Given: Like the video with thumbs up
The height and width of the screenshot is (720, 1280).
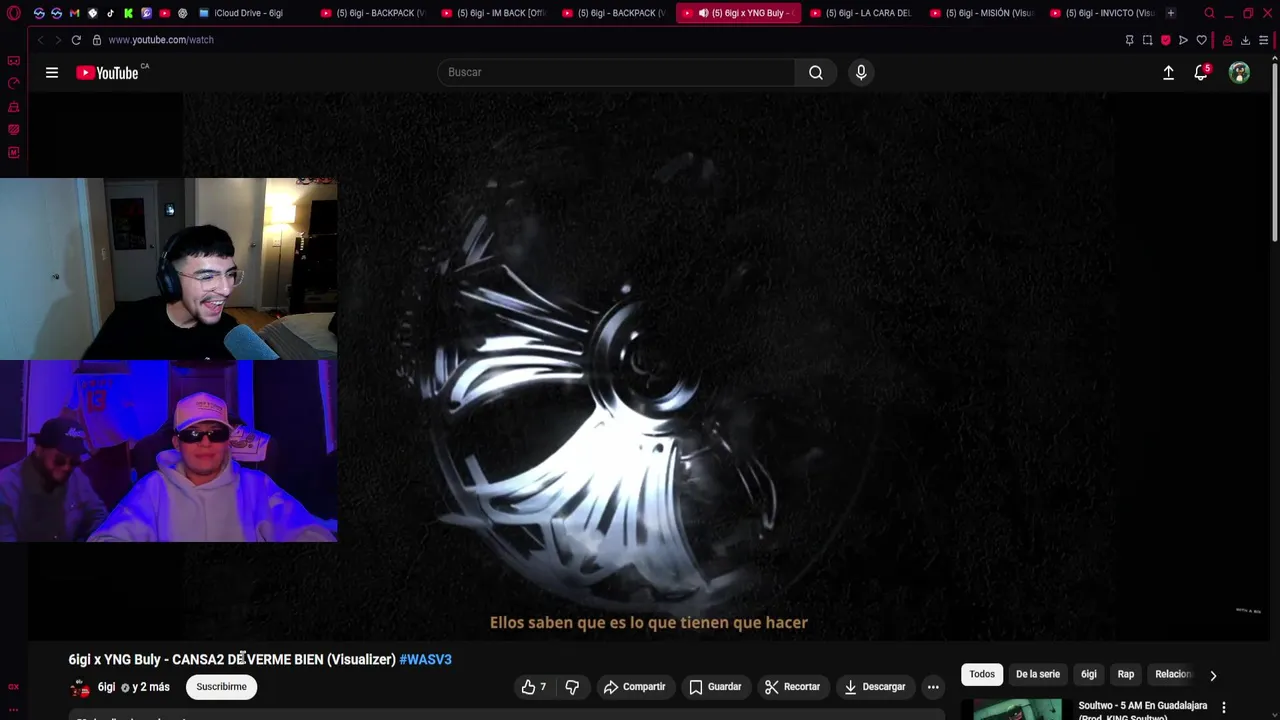Looking at the screenshot, I should 534,687.
